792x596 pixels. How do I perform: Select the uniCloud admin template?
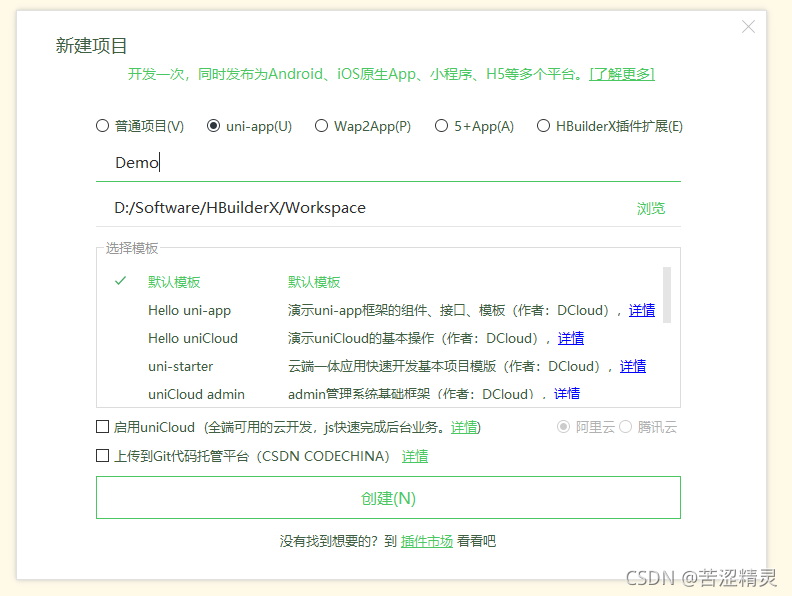[196, 394]
